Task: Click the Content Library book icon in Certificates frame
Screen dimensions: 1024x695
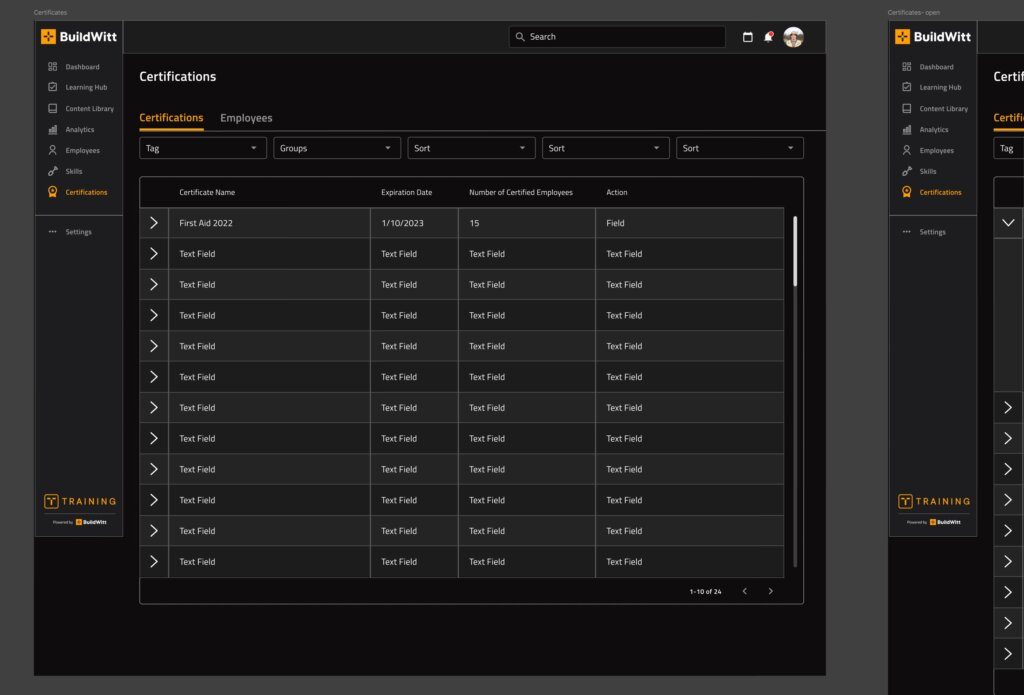Action: [x=52, y=108]
